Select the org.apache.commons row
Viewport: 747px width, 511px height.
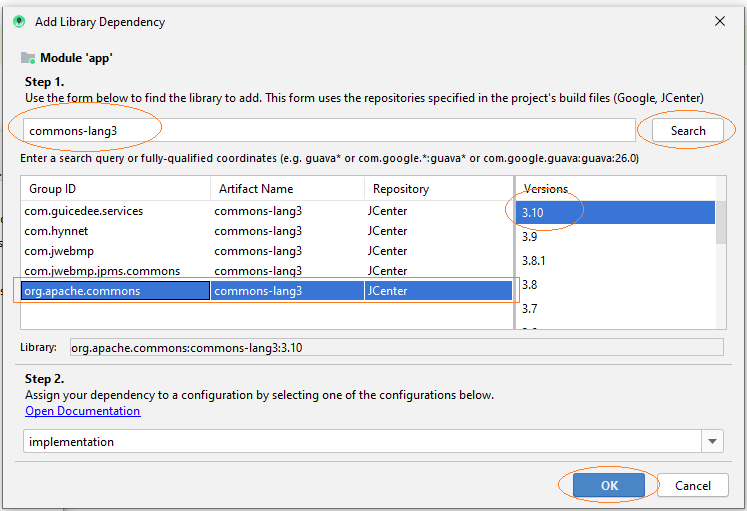point(266,291)
